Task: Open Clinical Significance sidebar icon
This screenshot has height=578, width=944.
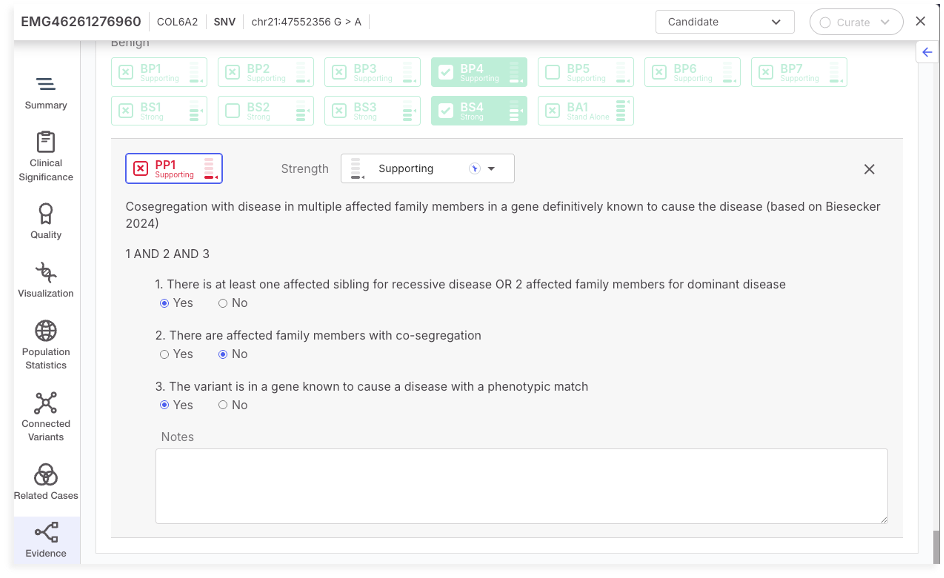Action: (46, 156)
